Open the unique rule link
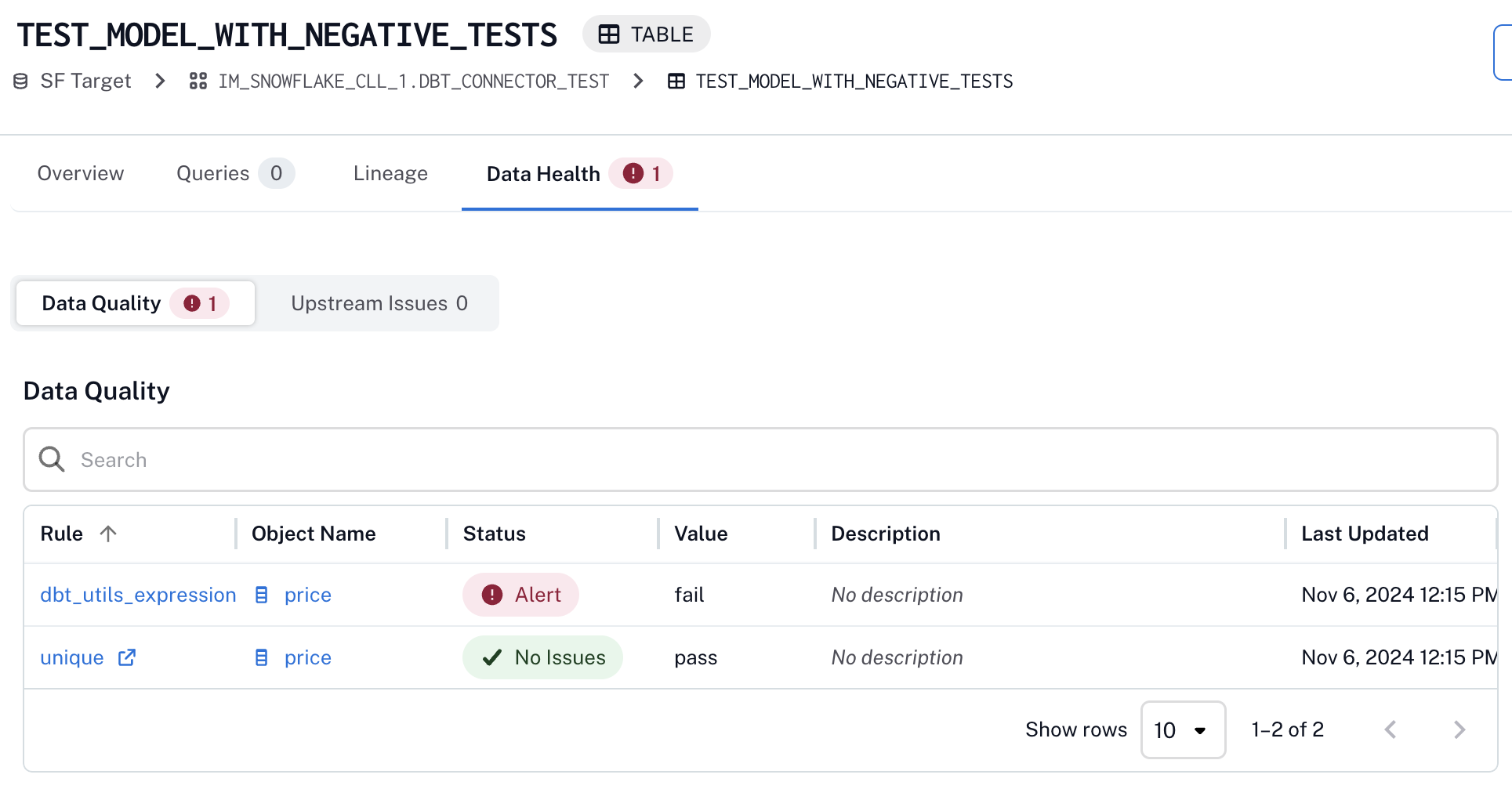 (x=72, y=657)
